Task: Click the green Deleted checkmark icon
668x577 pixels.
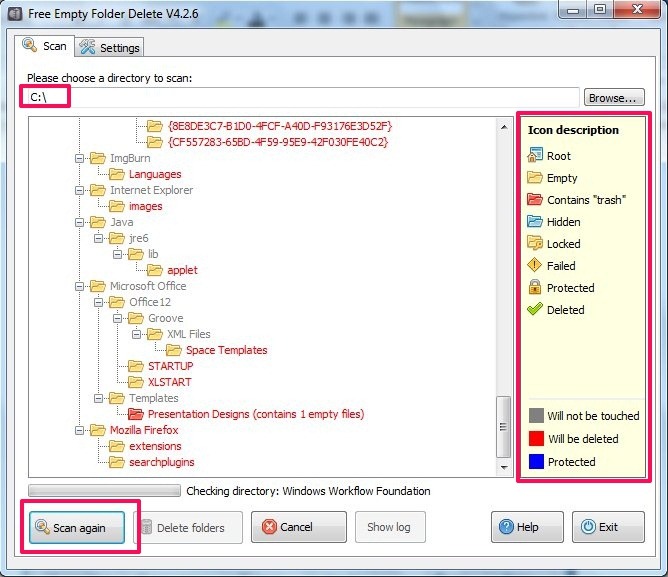Action: [x=535, y=309]
